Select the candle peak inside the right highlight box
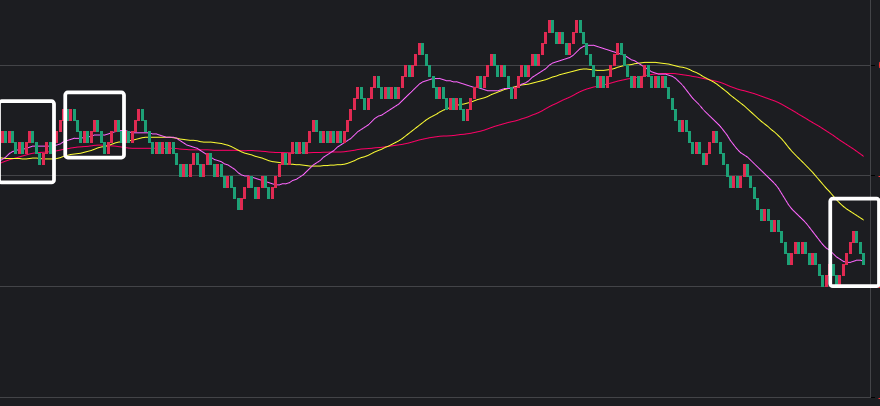Image resolution: width=880 pixels, height=406 pixels. click(x=854, y=236)
